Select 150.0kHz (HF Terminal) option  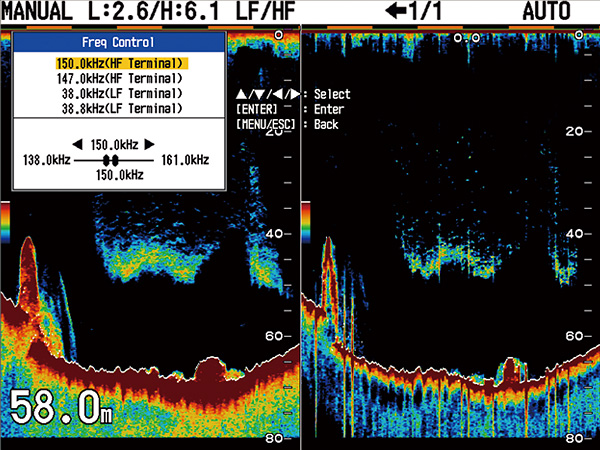tap(122, 64)
